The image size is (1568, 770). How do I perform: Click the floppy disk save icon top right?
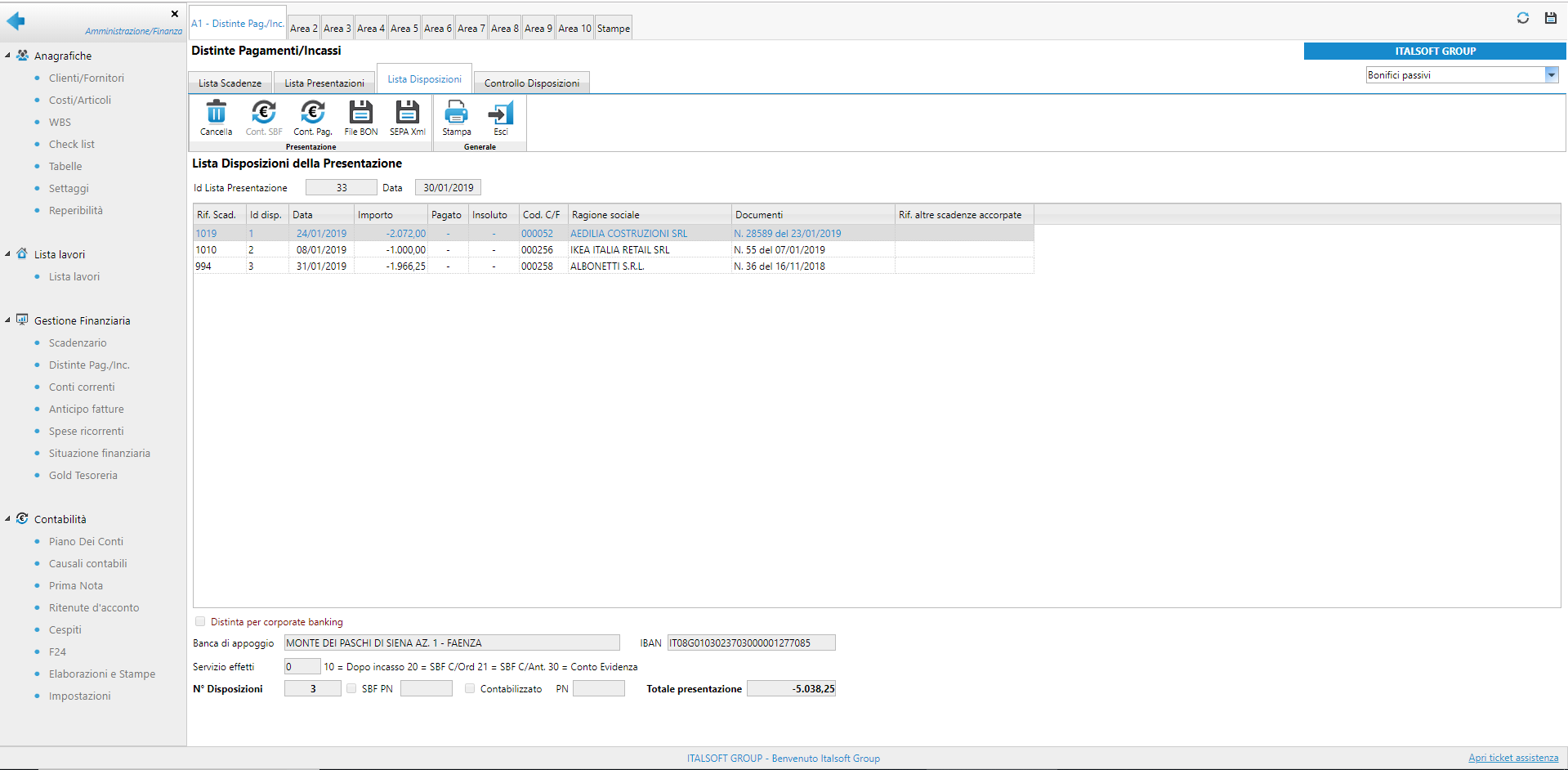pyautogui.click(x=1550, y=18)
